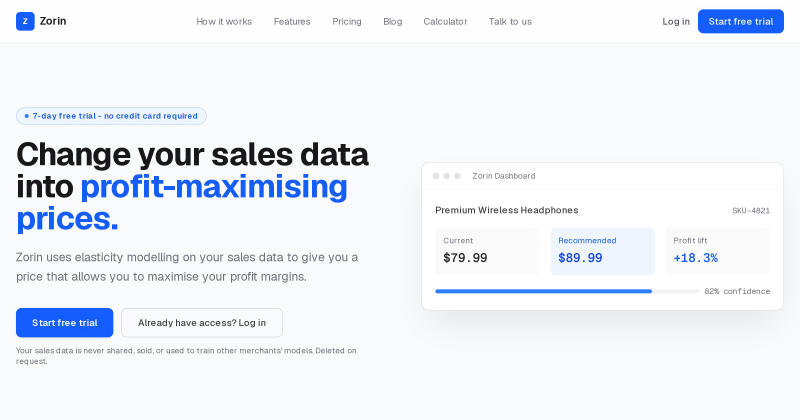Select Talk to us in header

coord(510,21)
